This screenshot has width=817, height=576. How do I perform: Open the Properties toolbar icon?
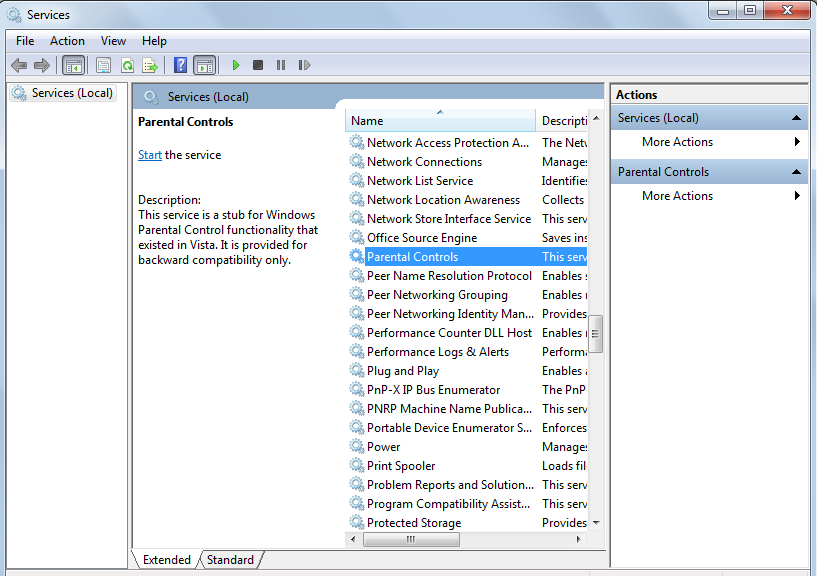coord(103,65)
